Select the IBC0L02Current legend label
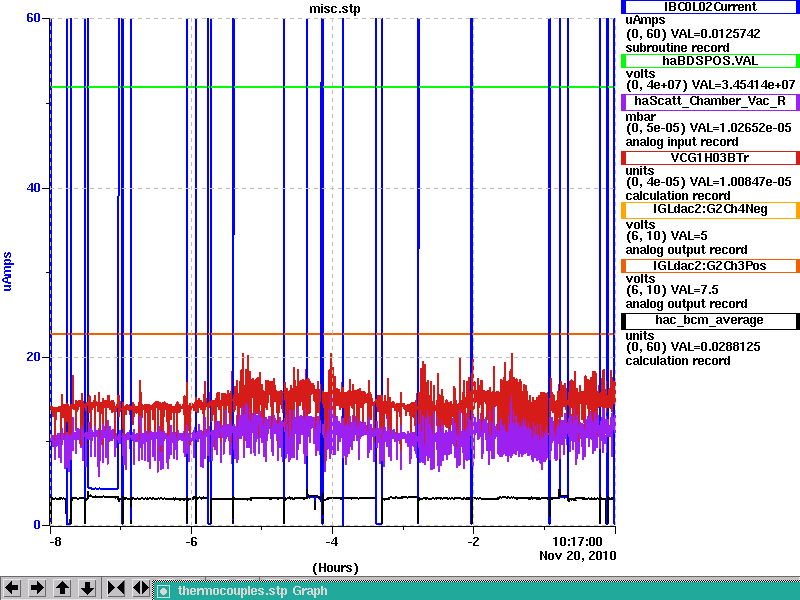 pyautogui.click(x=710, y=7)
